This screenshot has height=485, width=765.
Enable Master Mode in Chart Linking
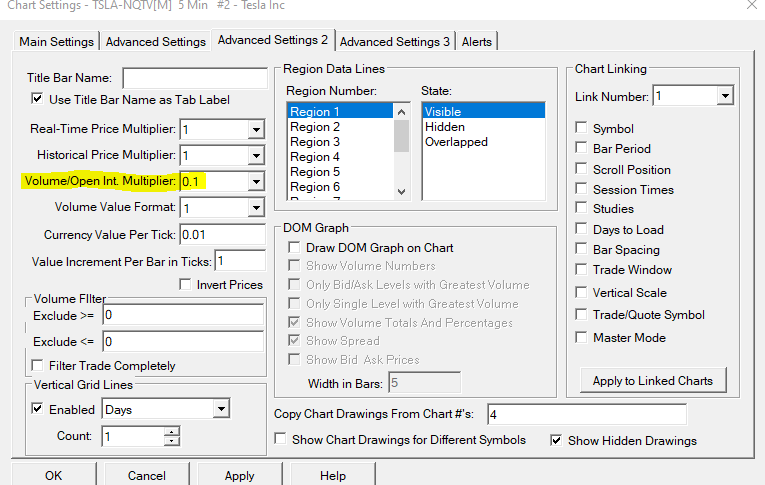point(581,337)
